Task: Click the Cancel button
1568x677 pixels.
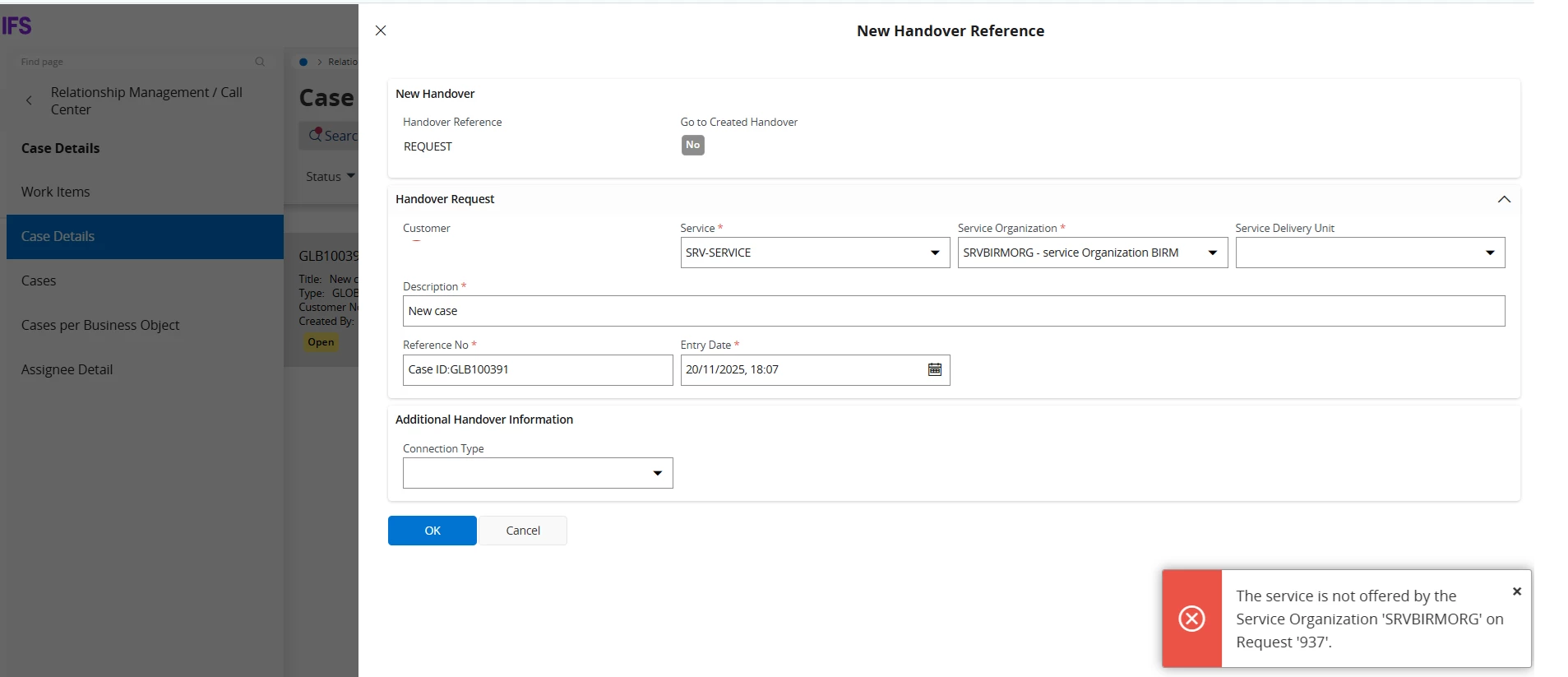Action: [523, 531]
